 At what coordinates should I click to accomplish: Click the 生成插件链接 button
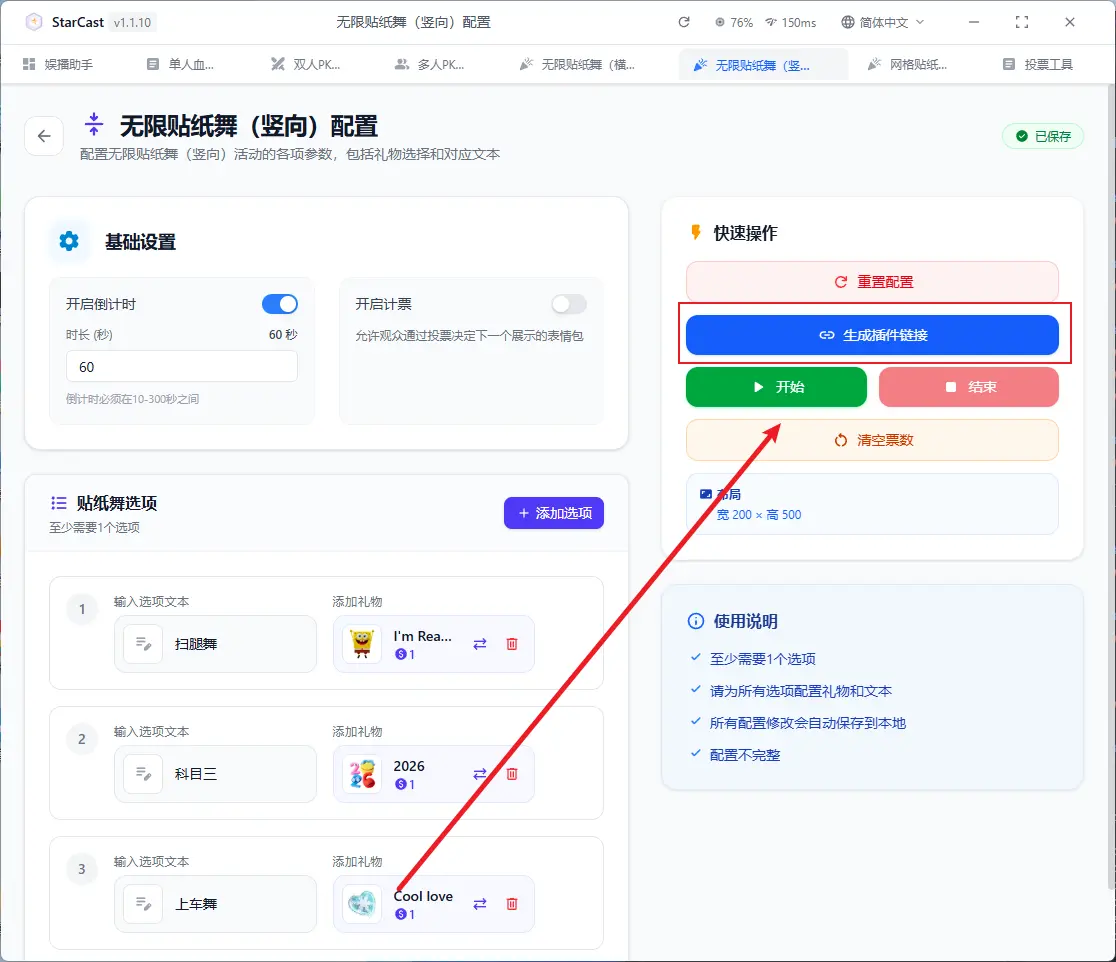(x=872, y=335)
